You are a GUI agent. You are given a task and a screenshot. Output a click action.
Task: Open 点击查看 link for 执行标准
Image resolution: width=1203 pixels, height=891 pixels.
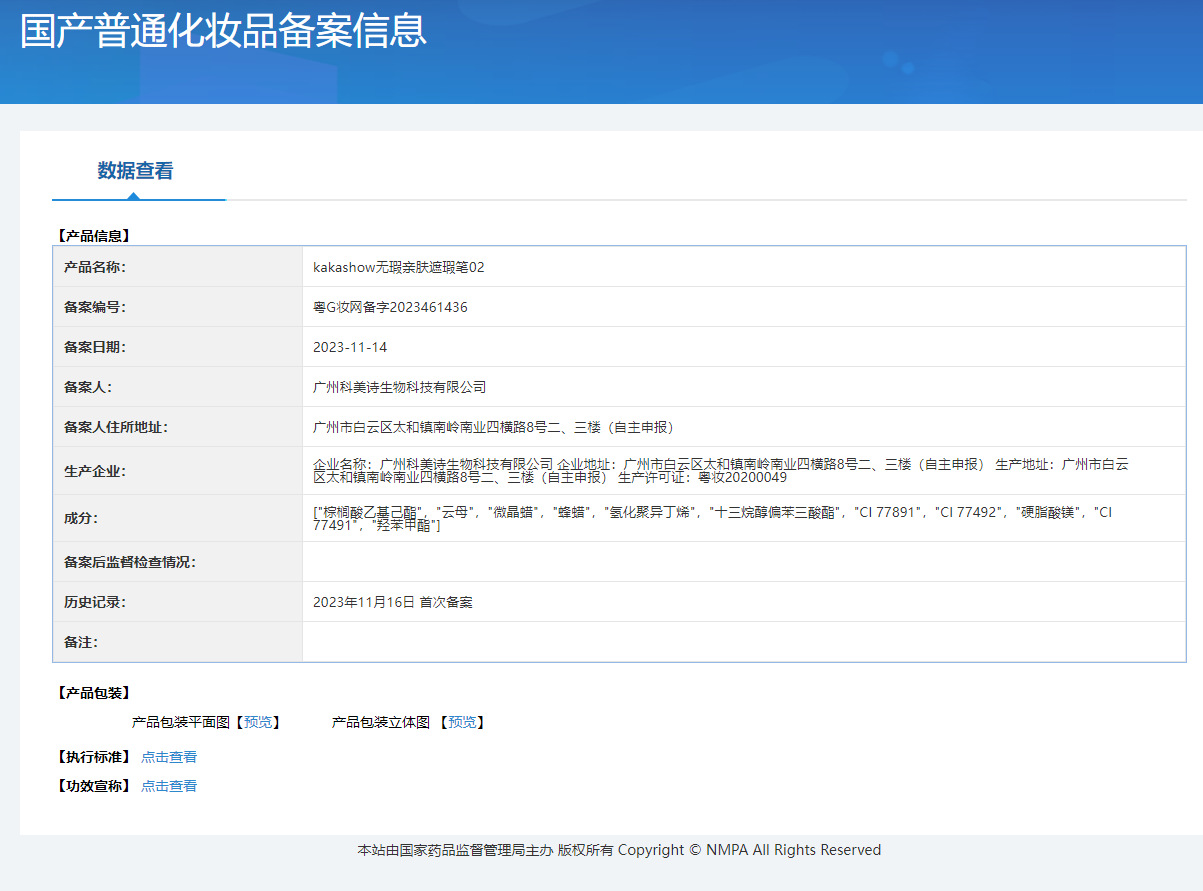click(169, 757)
